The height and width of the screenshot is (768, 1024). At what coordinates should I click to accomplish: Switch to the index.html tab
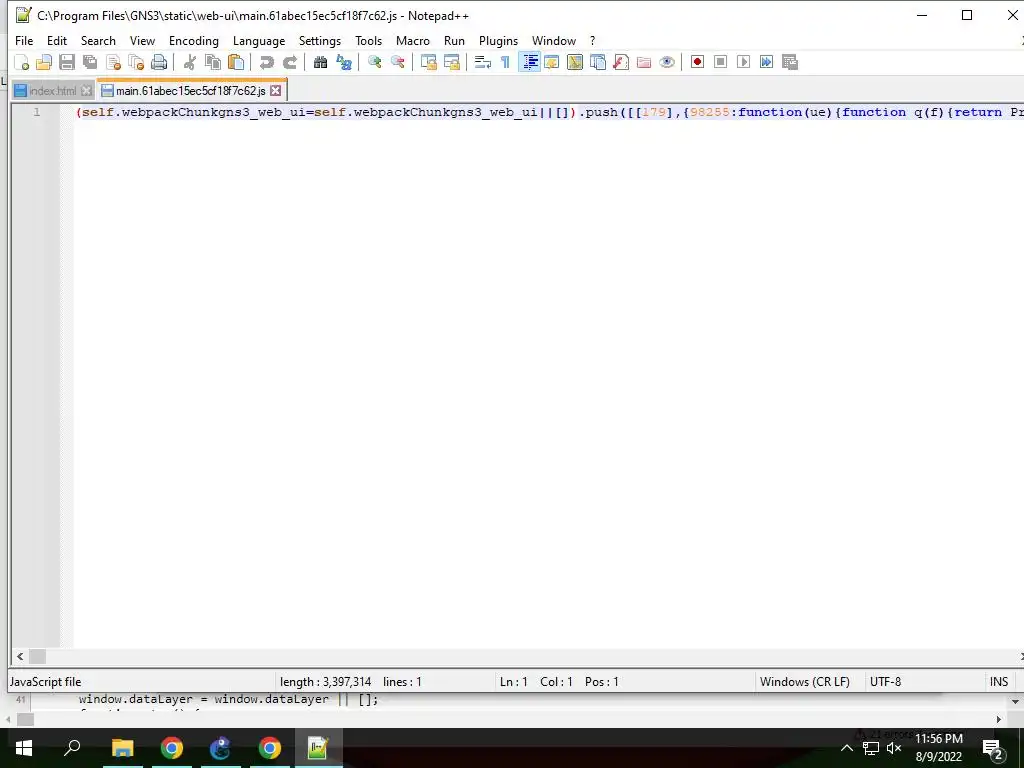coord(53,91)
